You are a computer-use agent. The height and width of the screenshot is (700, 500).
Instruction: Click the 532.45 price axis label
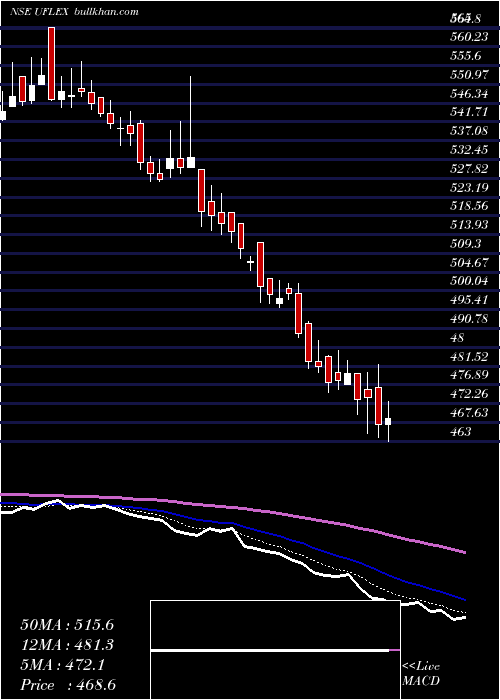coord(468,150)
